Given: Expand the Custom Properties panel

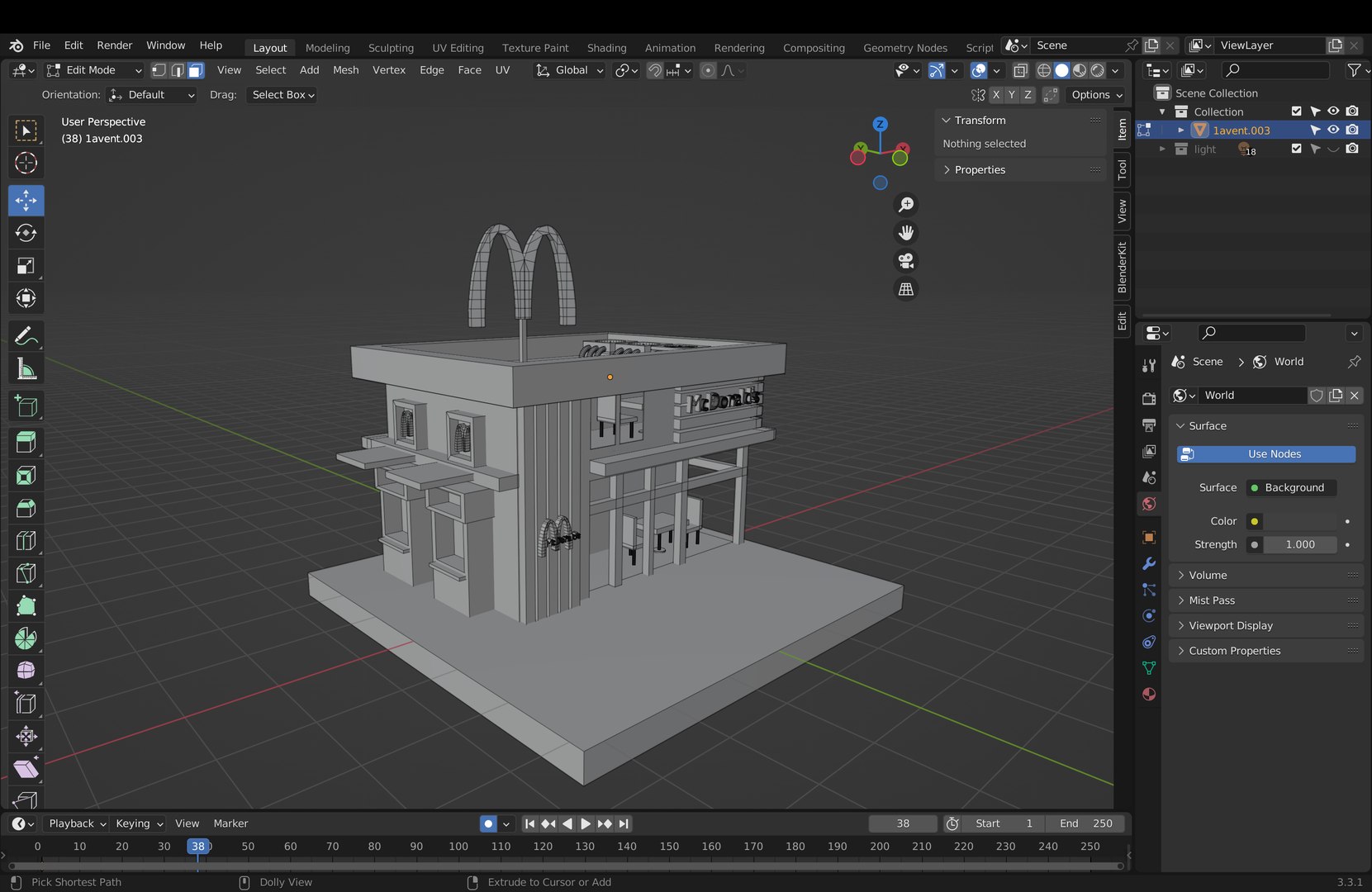Looking at the screenshot, I should pos(1267,651).
